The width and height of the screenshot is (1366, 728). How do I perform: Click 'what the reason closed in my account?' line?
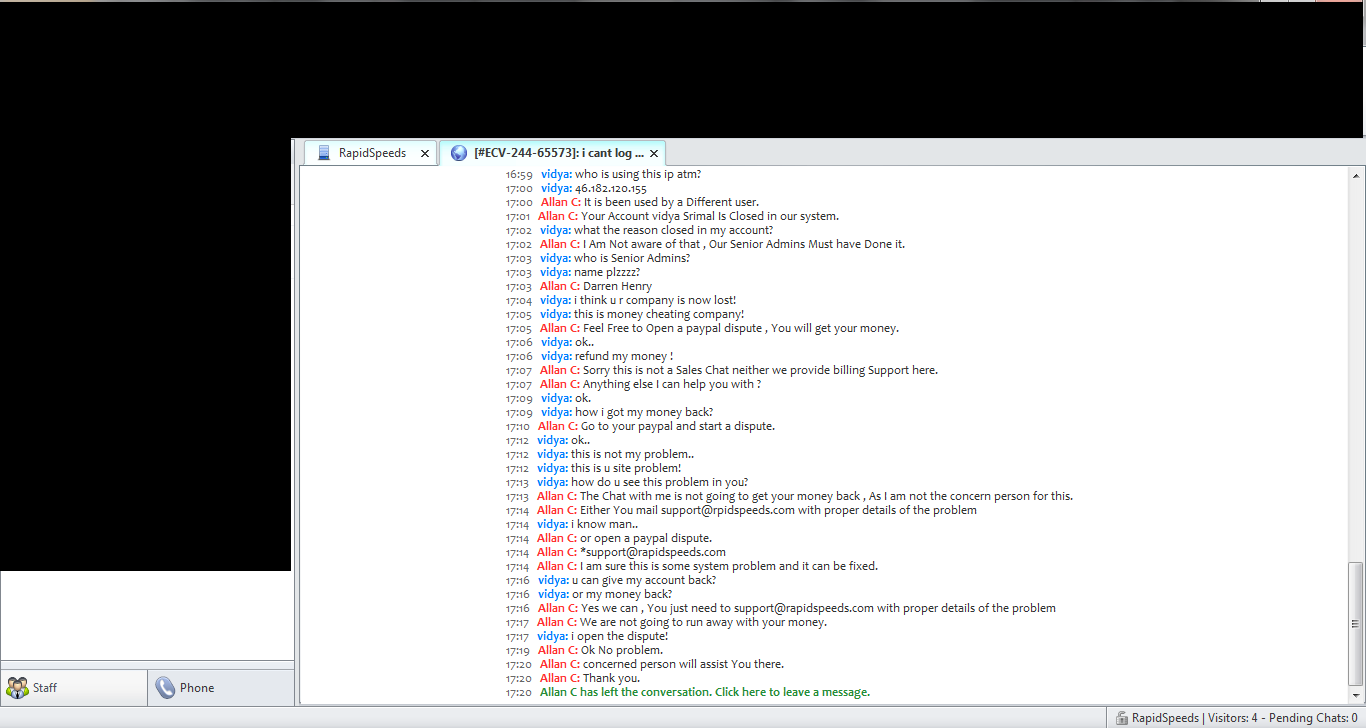point(673,230)
